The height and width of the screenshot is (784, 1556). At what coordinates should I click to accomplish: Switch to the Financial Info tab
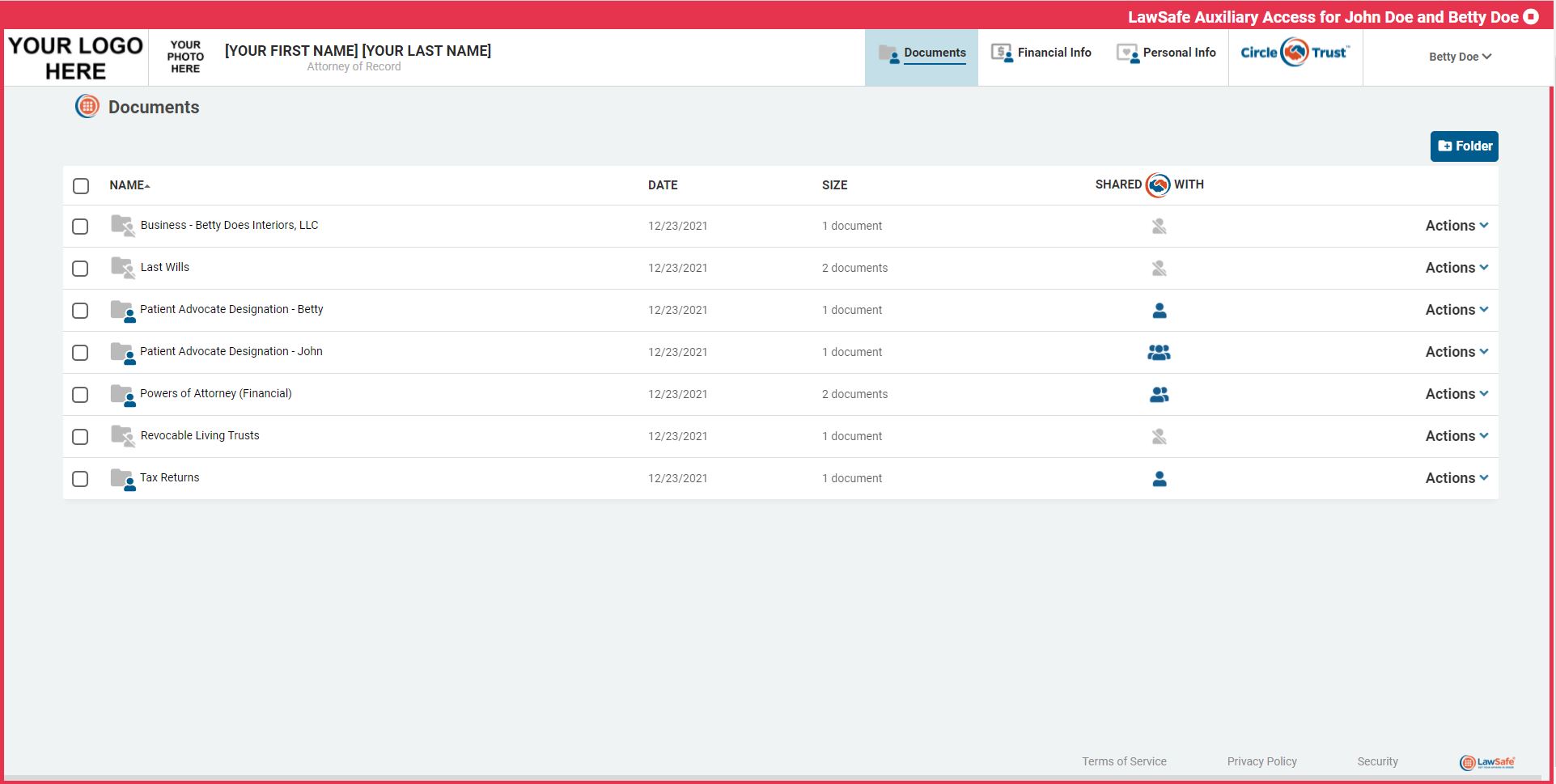coord(1054,52)
